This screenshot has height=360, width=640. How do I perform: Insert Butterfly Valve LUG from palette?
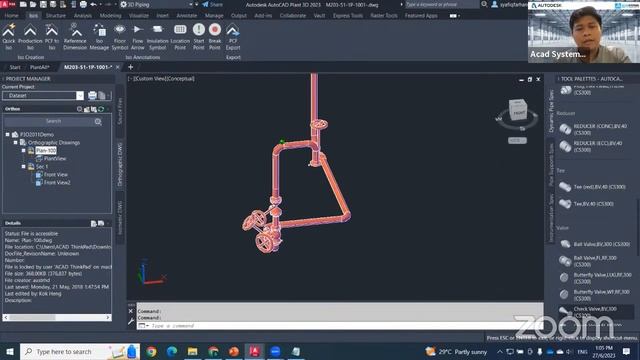pos(596,278)
